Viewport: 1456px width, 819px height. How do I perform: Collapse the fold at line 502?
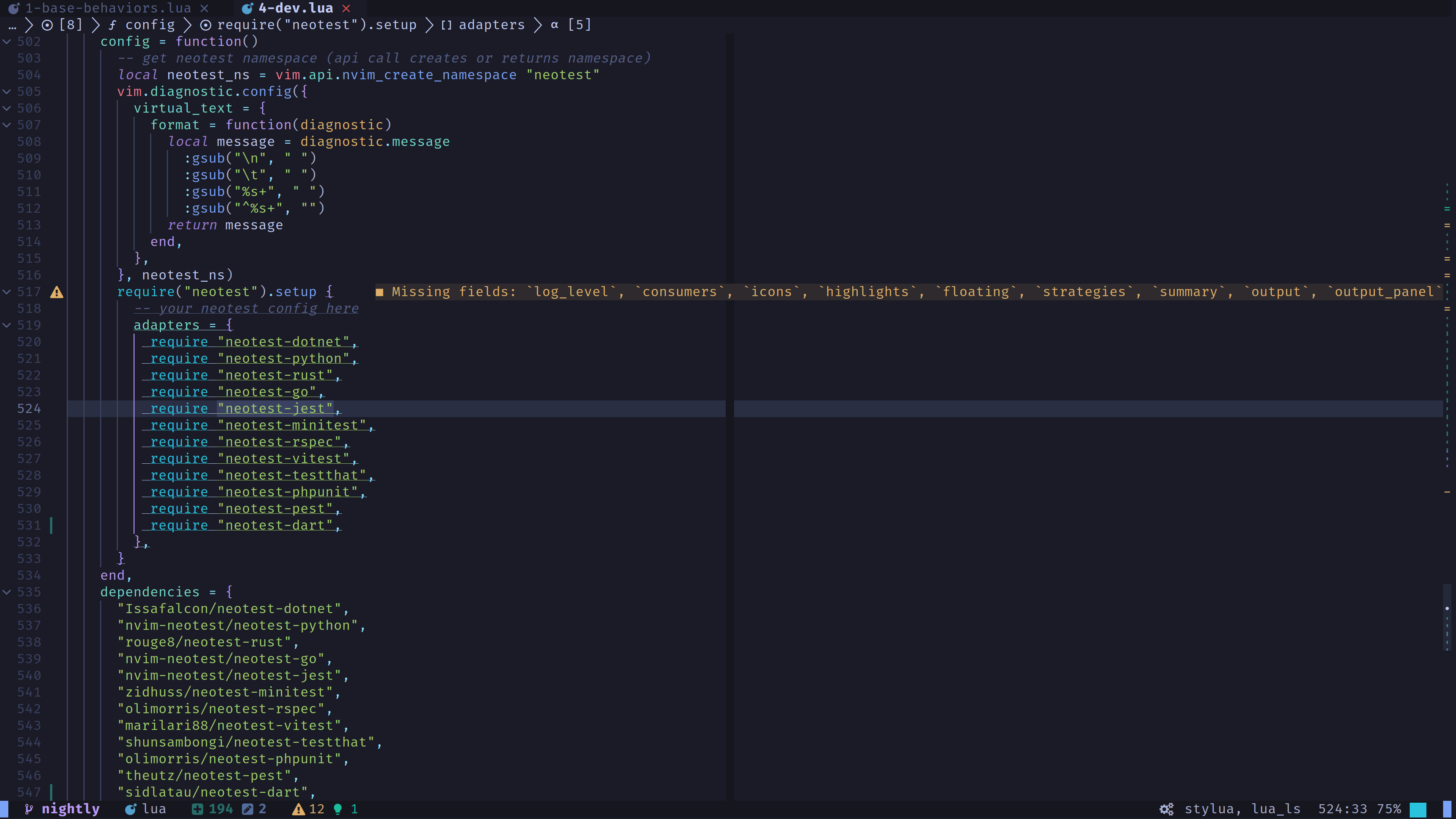[7, 41]
